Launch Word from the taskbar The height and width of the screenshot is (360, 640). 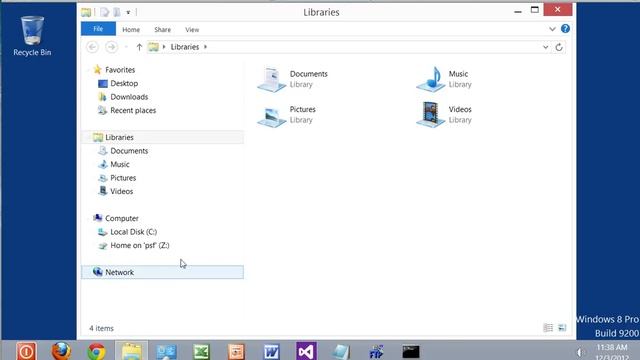click(x=271, y=351)
